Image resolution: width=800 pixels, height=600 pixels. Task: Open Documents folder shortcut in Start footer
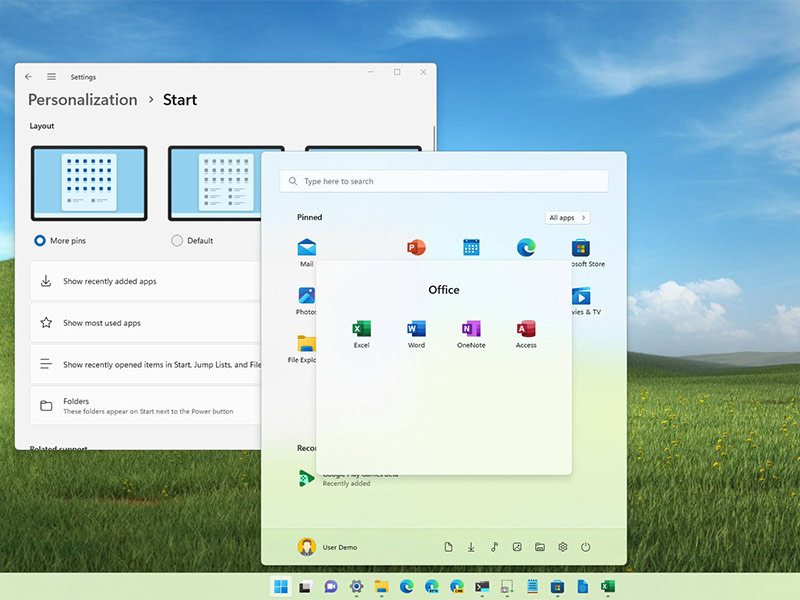[x=448, y=547]
